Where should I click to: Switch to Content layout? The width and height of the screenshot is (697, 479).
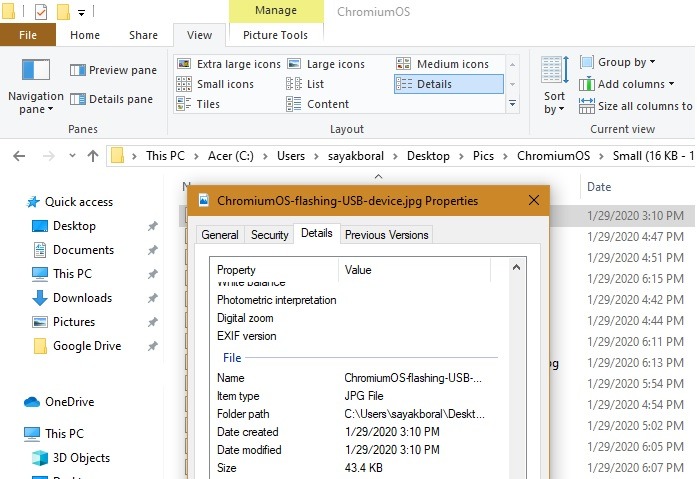coord(317,104)
